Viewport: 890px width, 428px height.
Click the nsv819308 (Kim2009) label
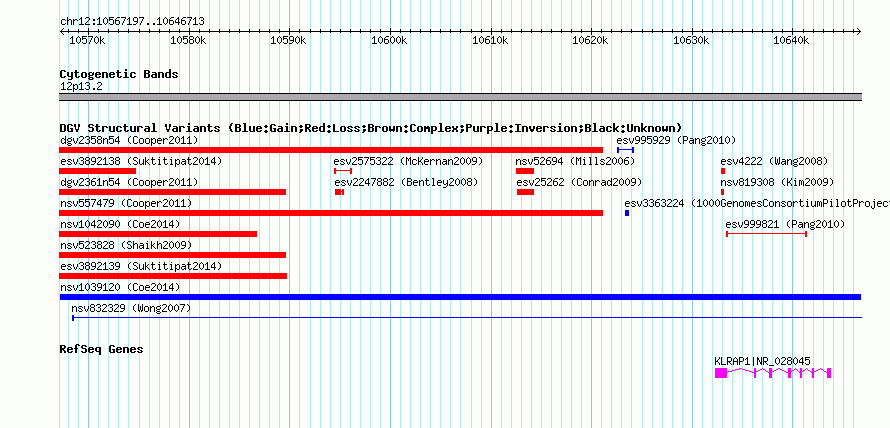click(777, 182)
